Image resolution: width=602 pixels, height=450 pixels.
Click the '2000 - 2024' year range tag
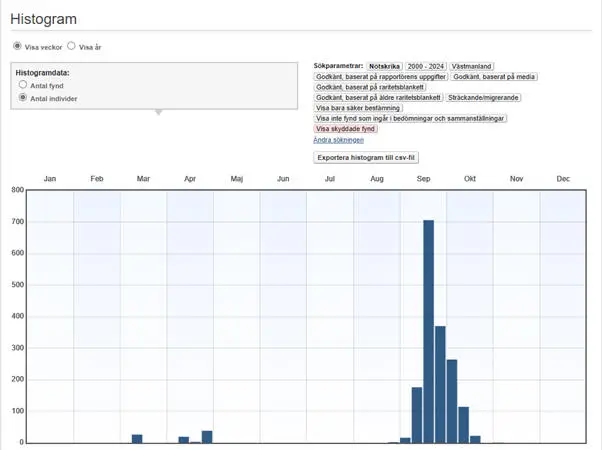(425, 66)
